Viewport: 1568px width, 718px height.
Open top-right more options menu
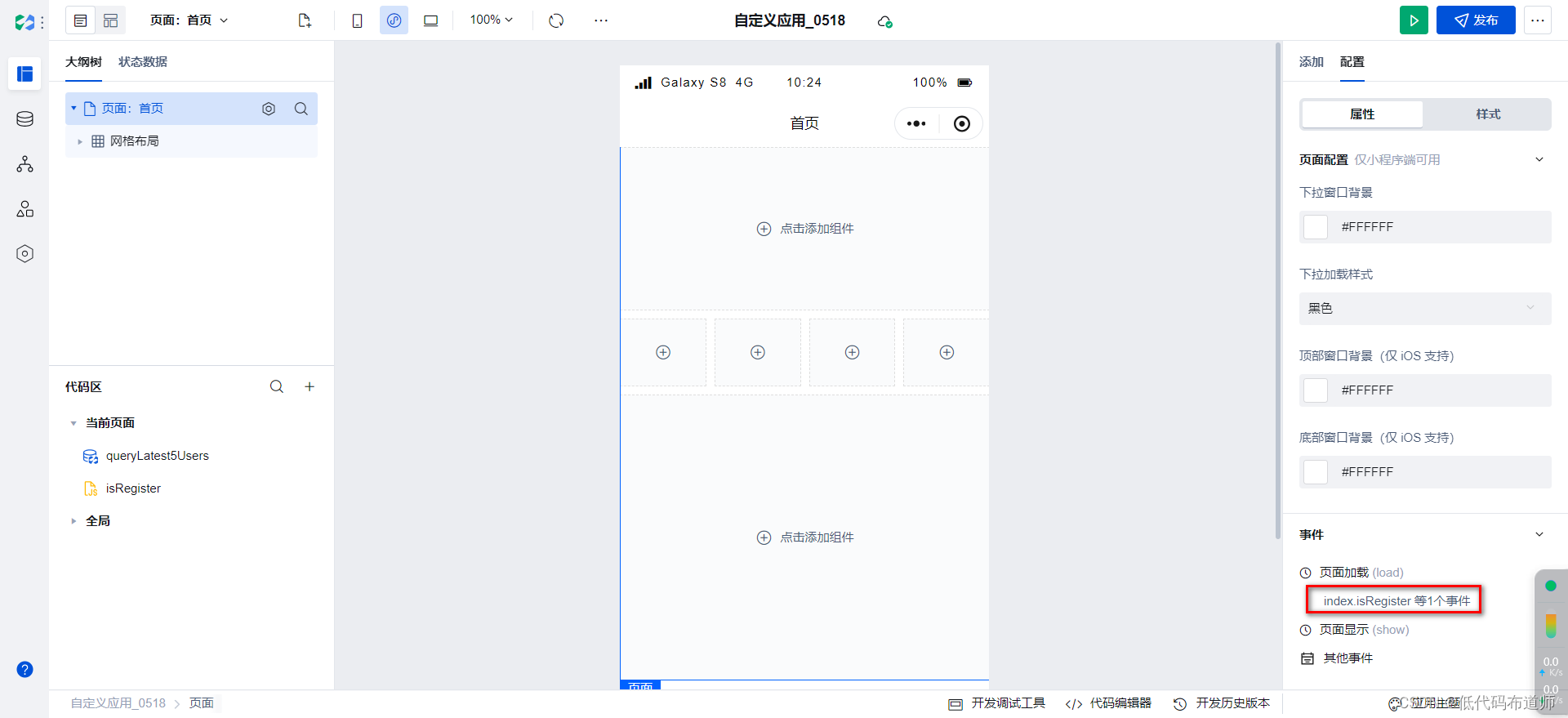point(1538,20)
